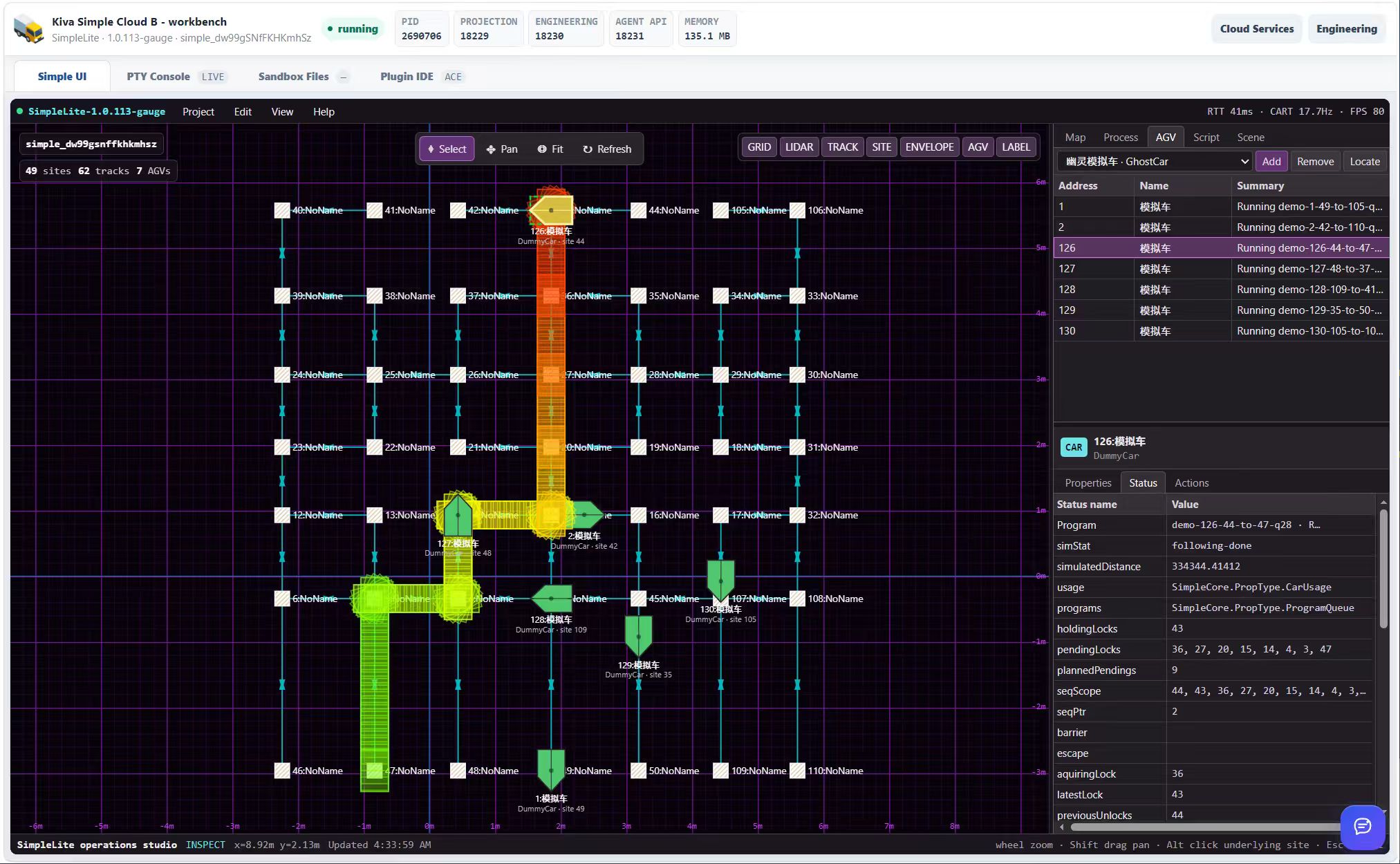Viewport: 1400px width, 864px height.
Task: Click the Locate button
Action: point(1365,162)
